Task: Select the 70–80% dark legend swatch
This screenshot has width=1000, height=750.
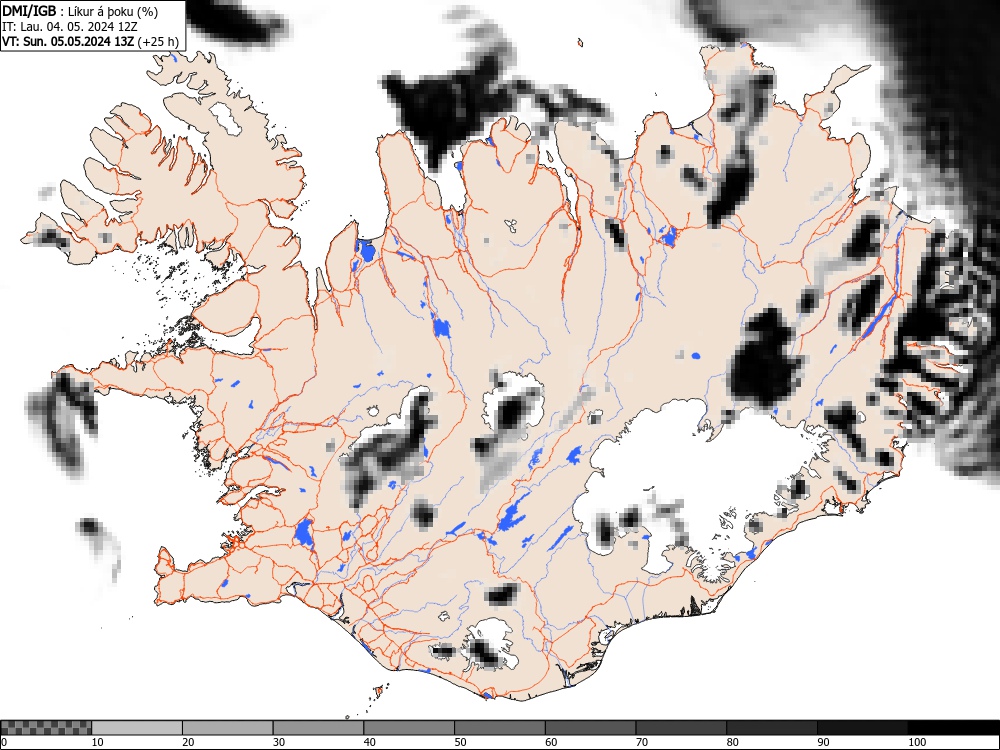Action: click(680, 728)
